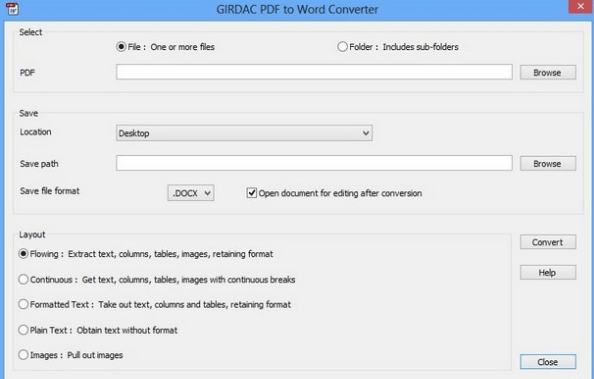The height and width of the screenshot is (379, 594).
Task: Click the Save path label
Action: 39,164
